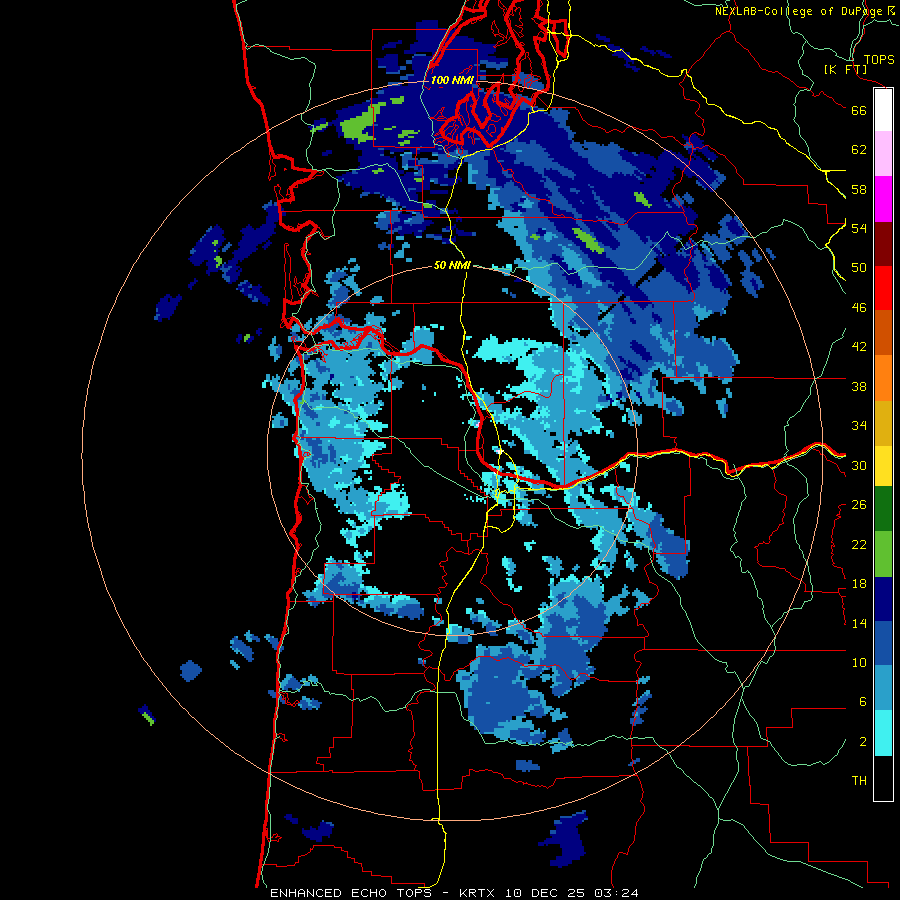Click the "[K FT]" units label

[845, 70]
